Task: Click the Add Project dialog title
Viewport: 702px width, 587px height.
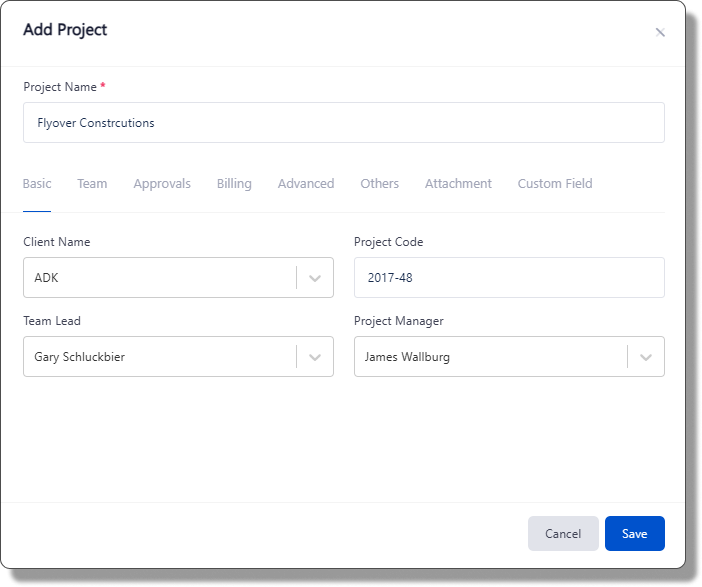Action: [65, 30]
